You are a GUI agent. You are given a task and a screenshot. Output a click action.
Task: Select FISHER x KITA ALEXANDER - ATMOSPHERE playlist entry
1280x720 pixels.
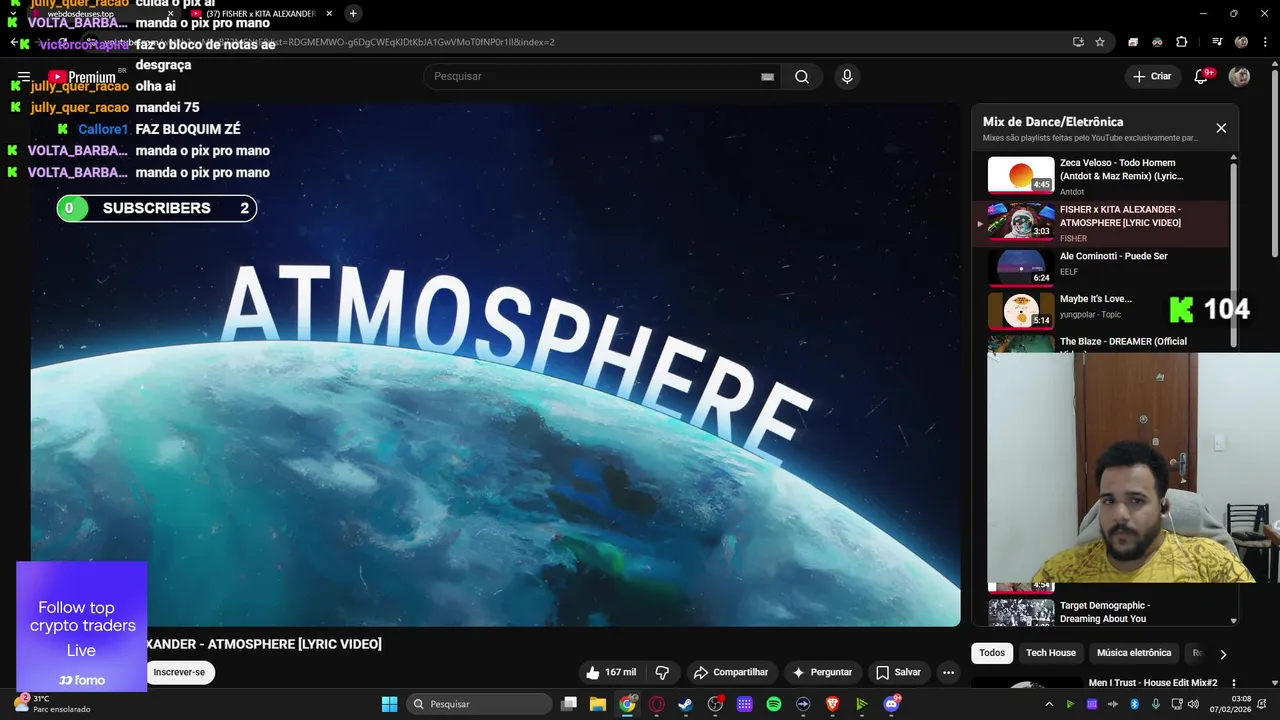pos(1103,223)
